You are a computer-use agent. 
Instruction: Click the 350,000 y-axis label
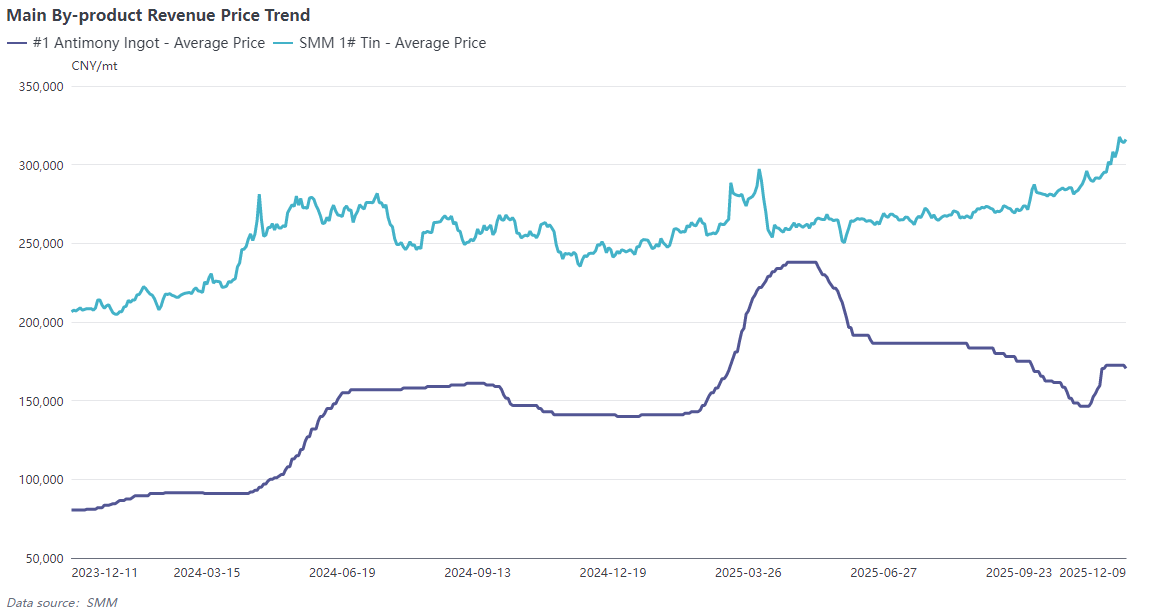(x=42, y=86)
